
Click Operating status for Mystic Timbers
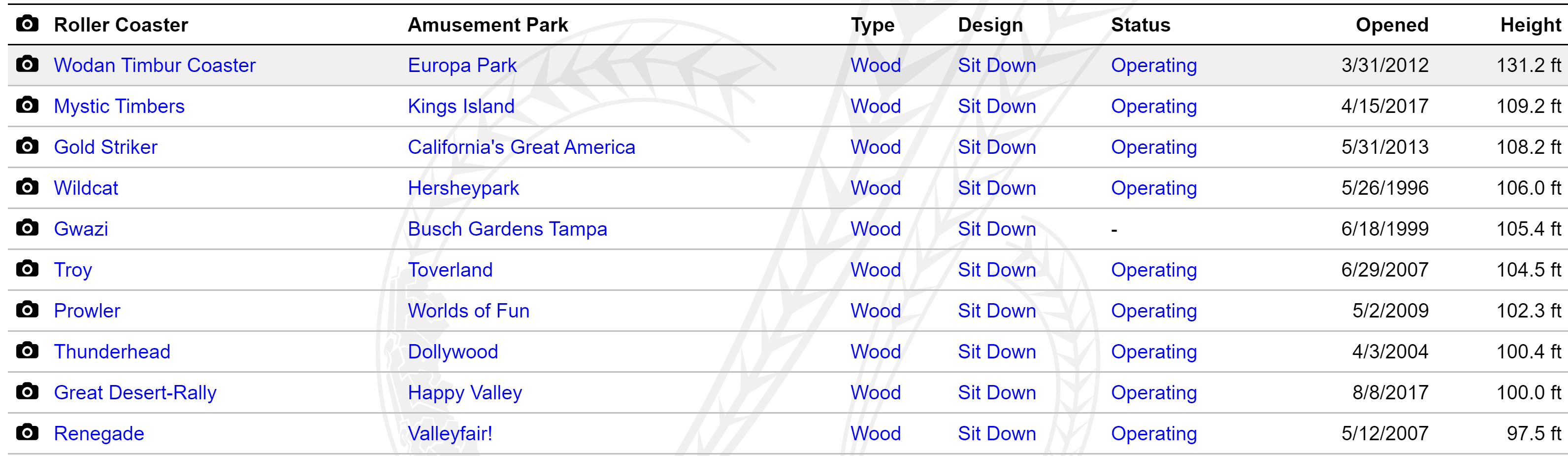click(x=1153, y=106)
